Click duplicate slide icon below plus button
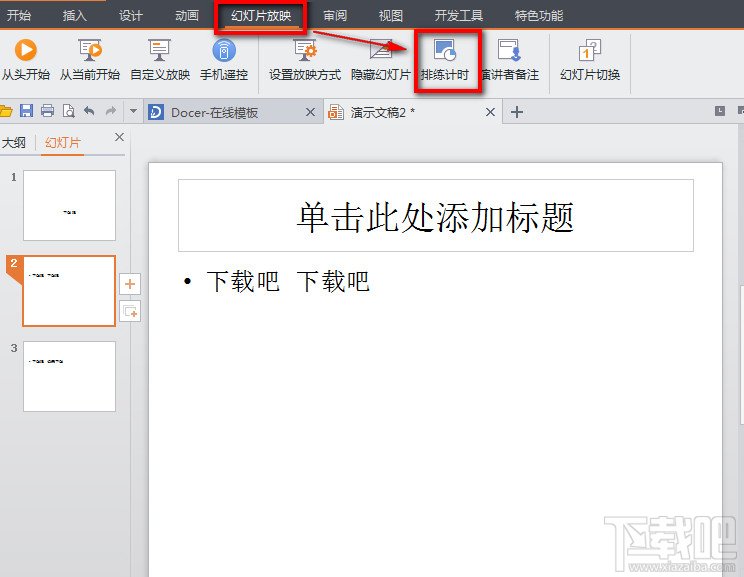The width and height of the screenshot is (744, 577). click(130, 311)
